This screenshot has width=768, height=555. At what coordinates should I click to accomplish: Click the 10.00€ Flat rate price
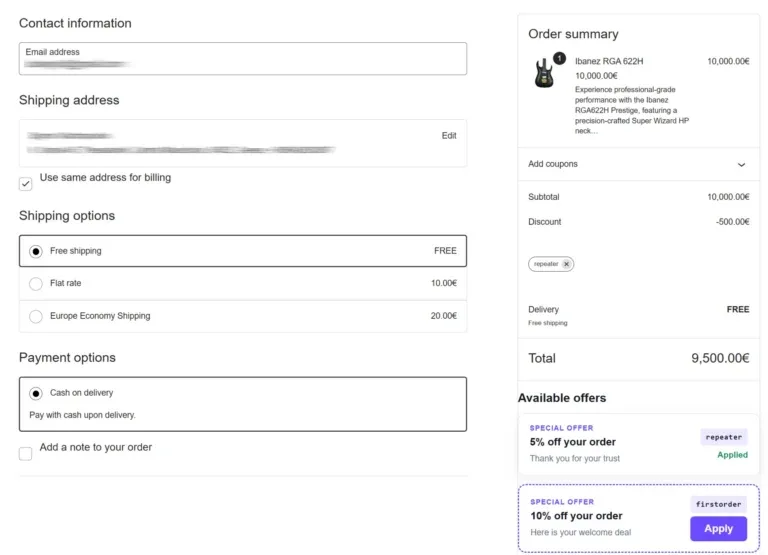click(x=444, y=283)
